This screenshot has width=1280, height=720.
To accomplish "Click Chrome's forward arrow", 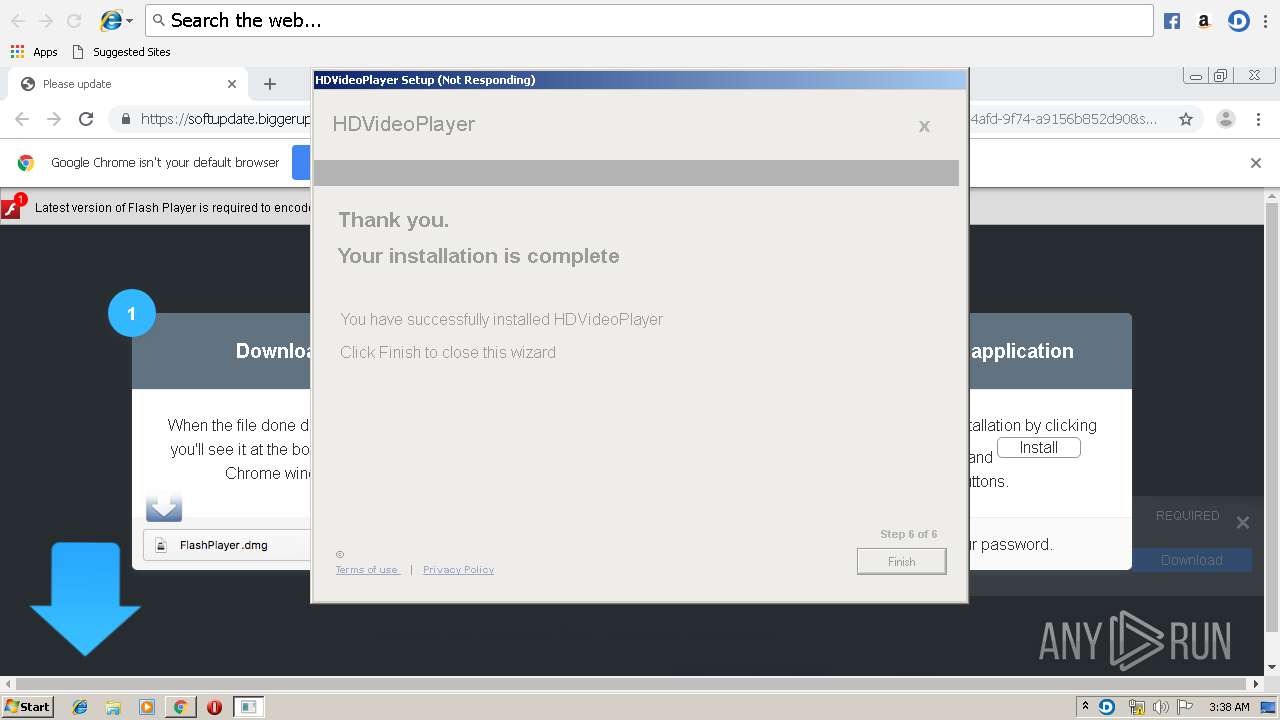I will click(x=54, y=119).
